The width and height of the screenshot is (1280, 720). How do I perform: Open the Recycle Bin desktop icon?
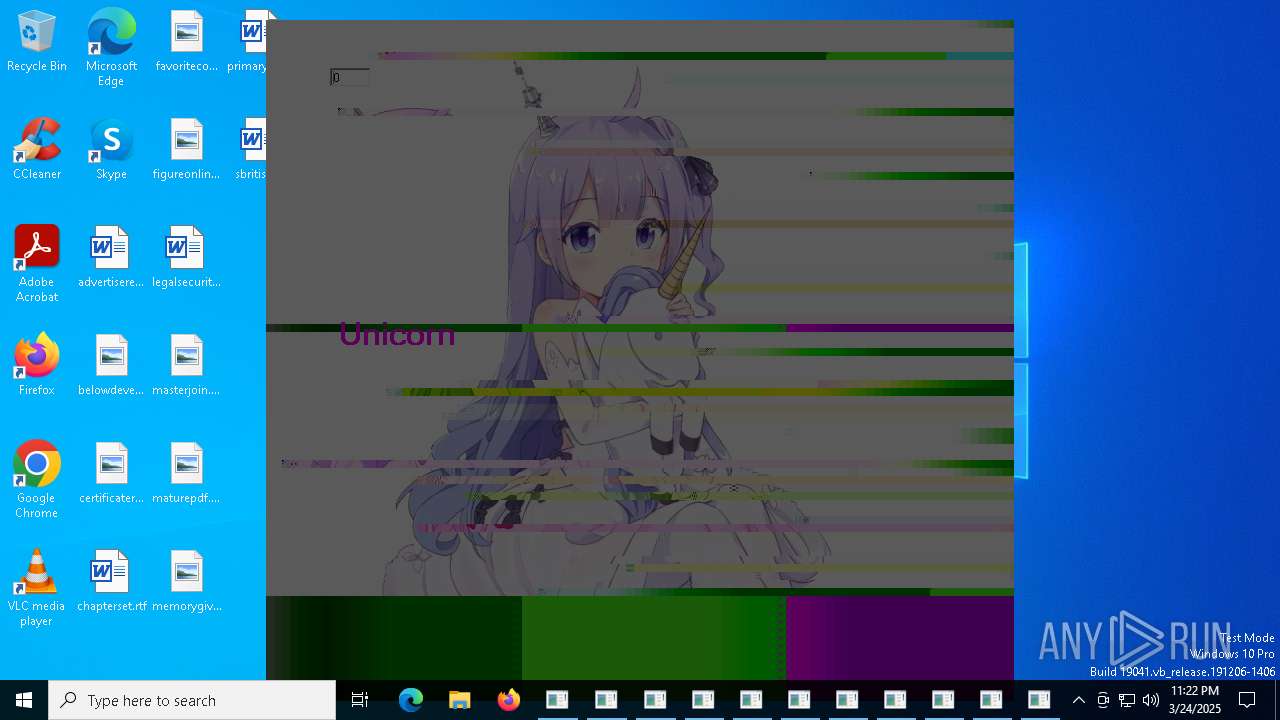[x=37, y=42]
